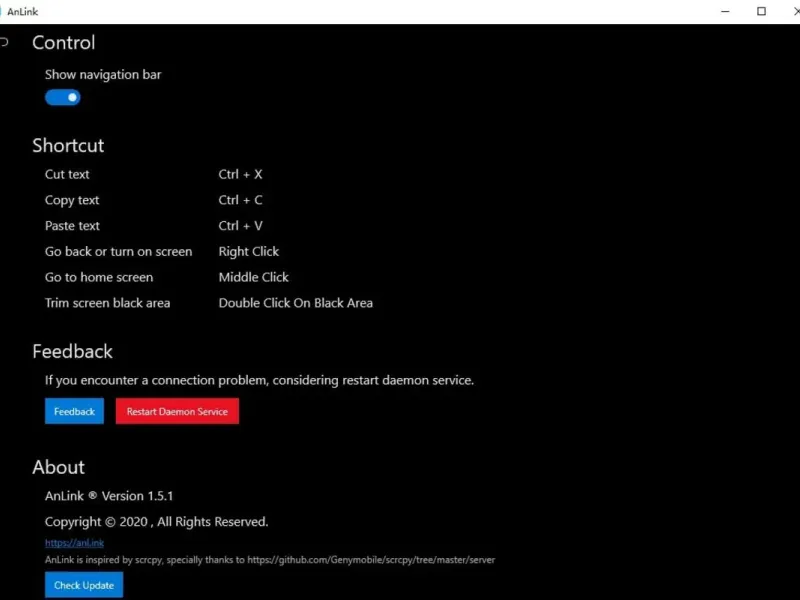Click the blue Feedback button
This screenshot has height=600, width=800.
point(74,411)
